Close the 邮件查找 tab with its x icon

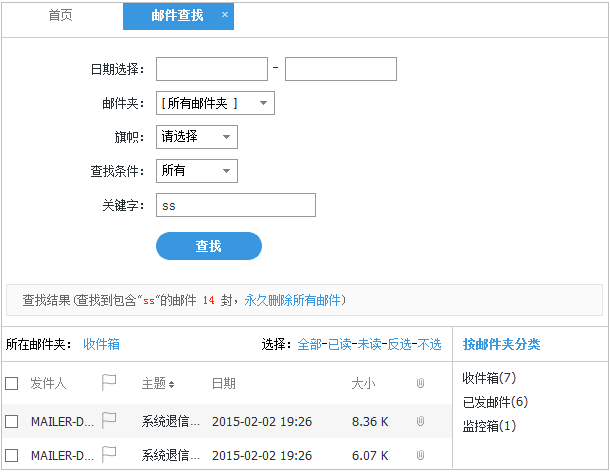coord(224,15)
